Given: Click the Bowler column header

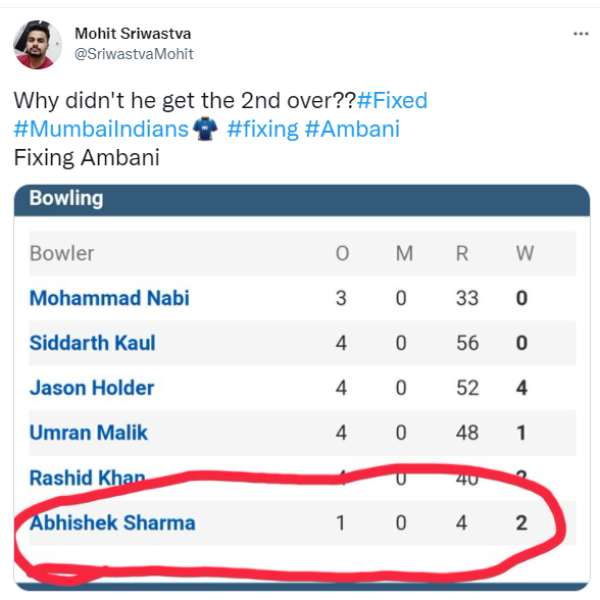Looking at the screenshot, I should tap(62, 253).
